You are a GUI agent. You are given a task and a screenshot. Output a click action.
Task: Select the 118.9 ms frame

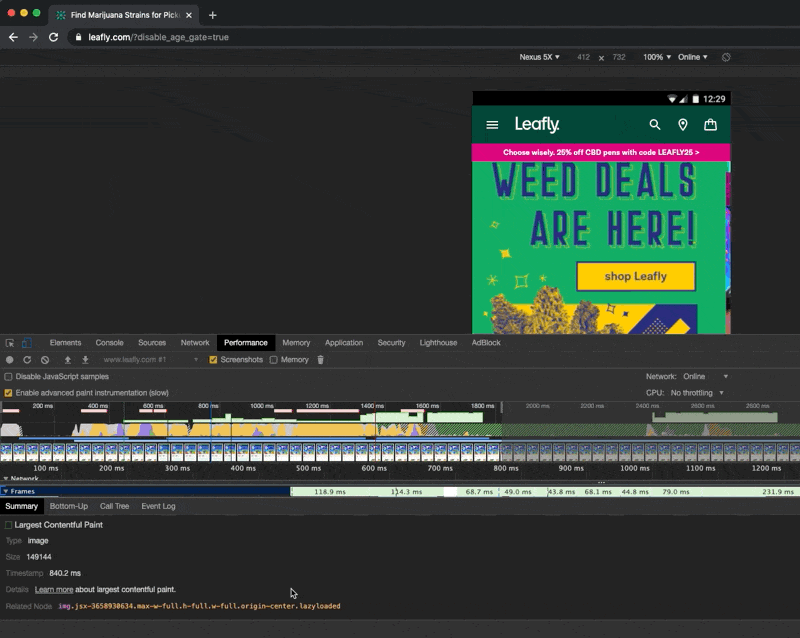pyautogui.click(x=330, y=492)
